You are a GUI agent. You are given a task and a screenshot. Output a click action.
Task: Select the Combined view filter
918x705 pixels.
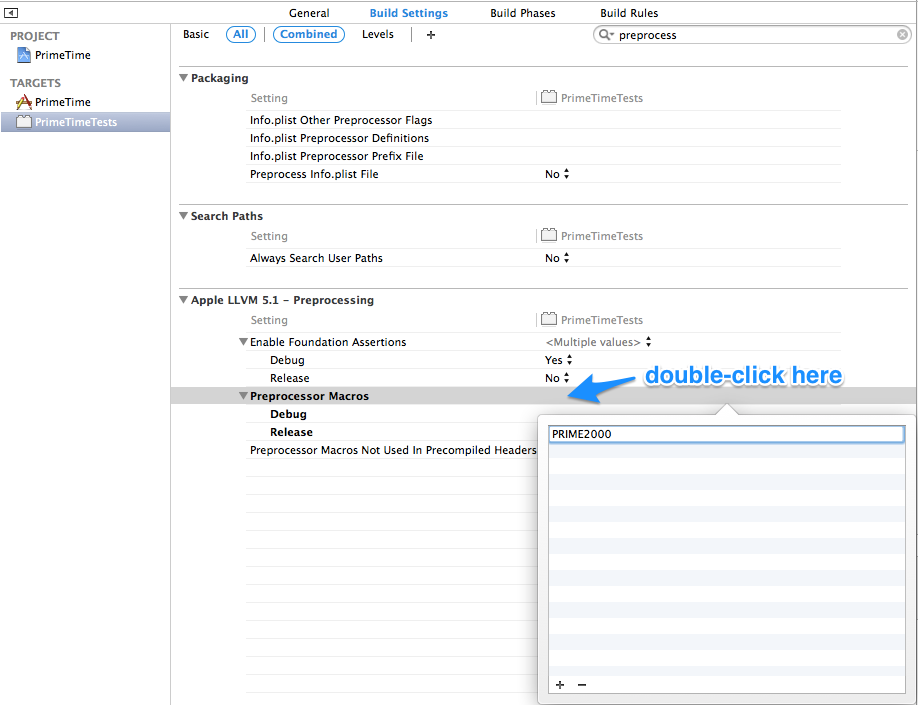tap(309, 34)
